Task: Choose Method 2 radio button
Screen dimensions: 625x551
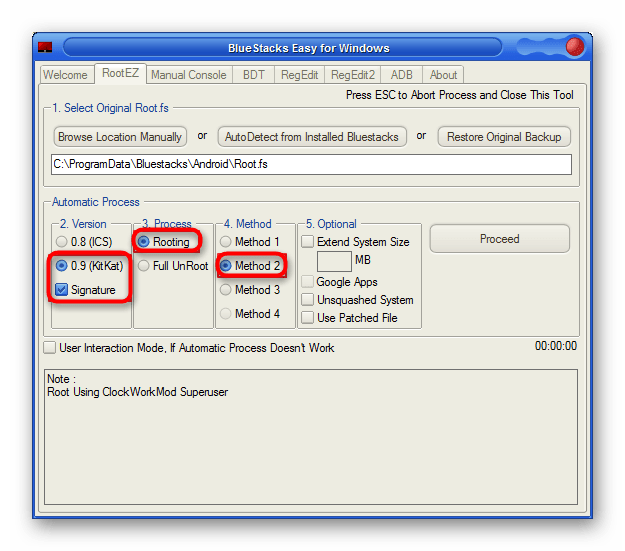Action: [x=250, y=266]
